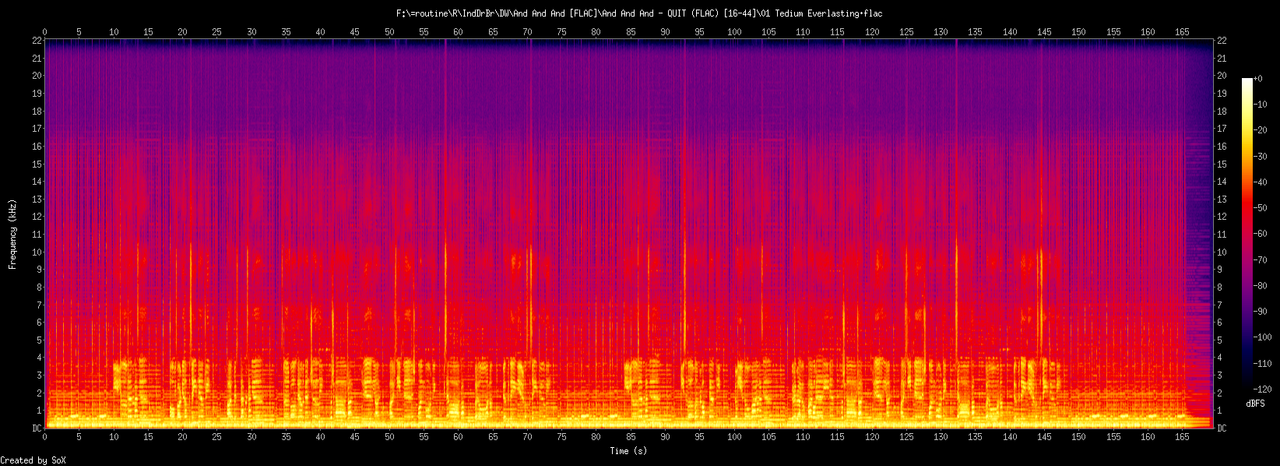The width and height of the screenshot is (1280, 466).
Task: Click the "Time (s)" axis label
Action: tap(629, 451)
